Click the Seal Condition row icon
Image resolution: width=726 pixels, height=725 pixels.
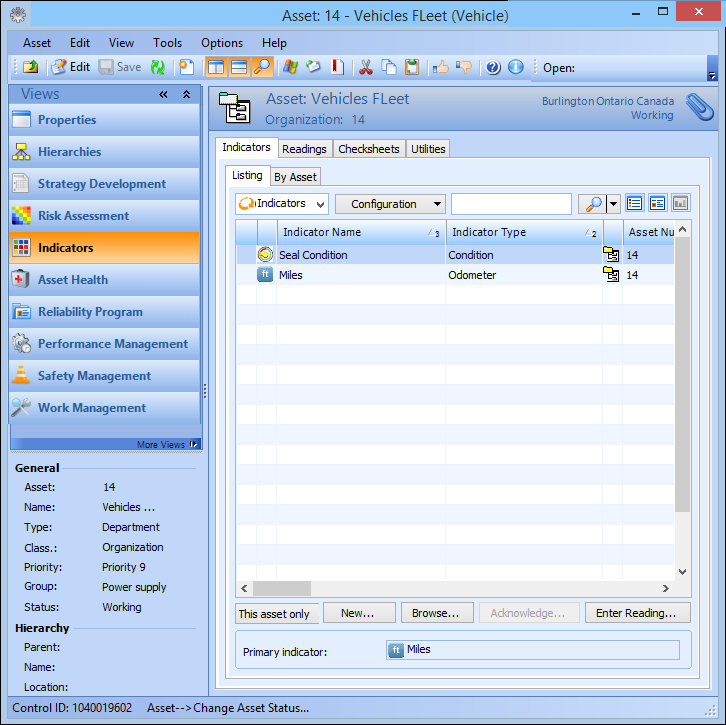tap(265, 255)
